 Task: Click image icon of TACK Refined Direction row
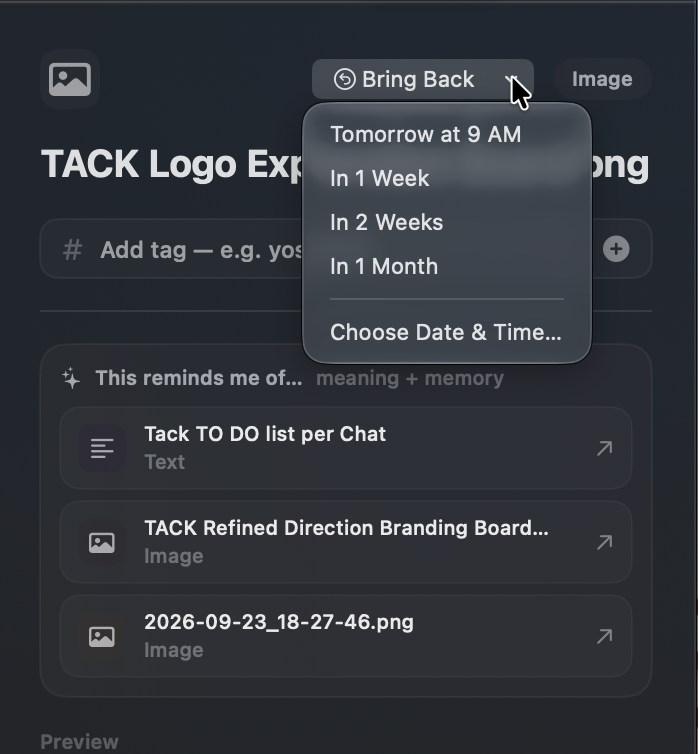pos(102,542)
